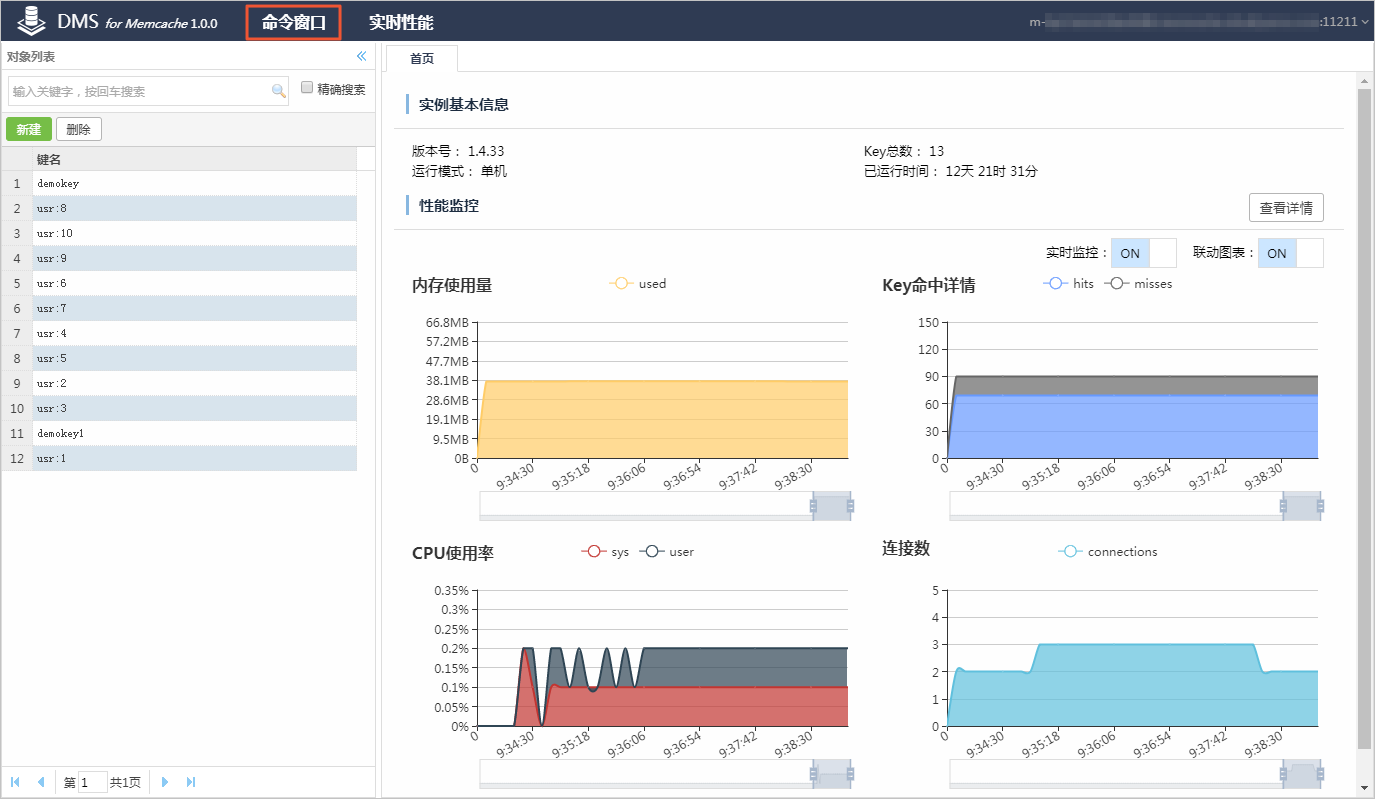Click the view details button
Viewport: 1375px width, 799px height.
(x=1286, y=208)
